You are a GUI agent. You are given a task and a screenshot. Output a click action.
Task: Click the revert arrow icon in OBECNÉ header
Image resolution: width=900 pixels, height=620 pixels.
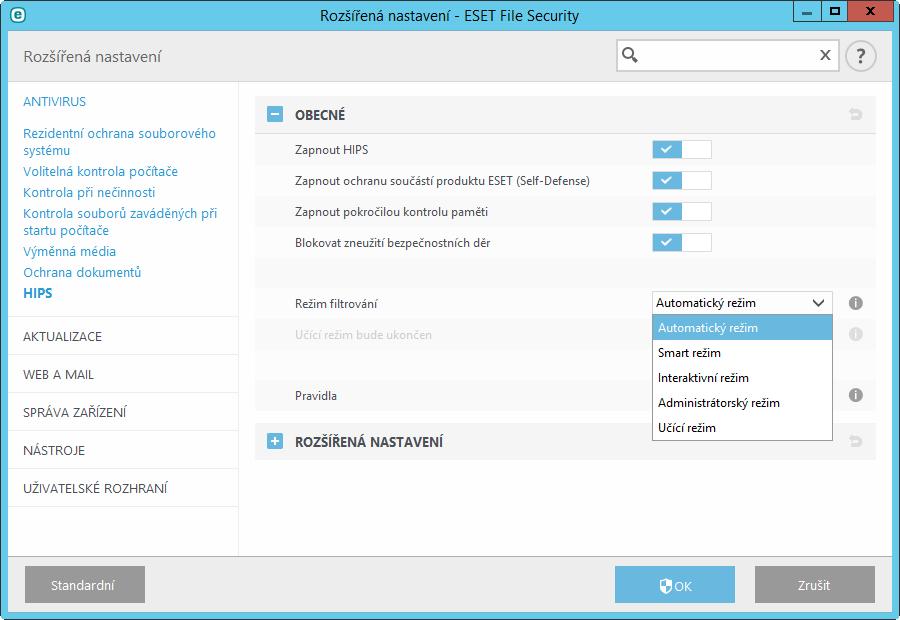pos(855,115)
